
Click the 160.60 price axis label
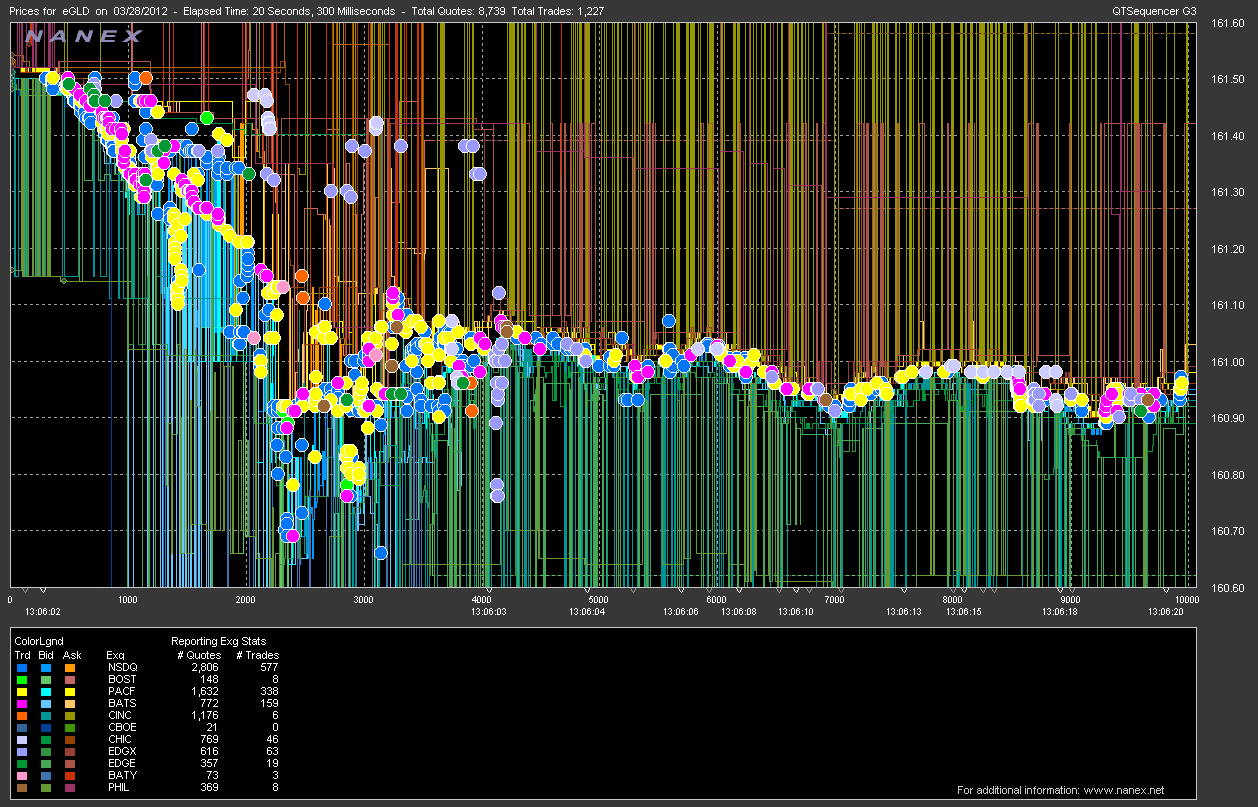1226,588
